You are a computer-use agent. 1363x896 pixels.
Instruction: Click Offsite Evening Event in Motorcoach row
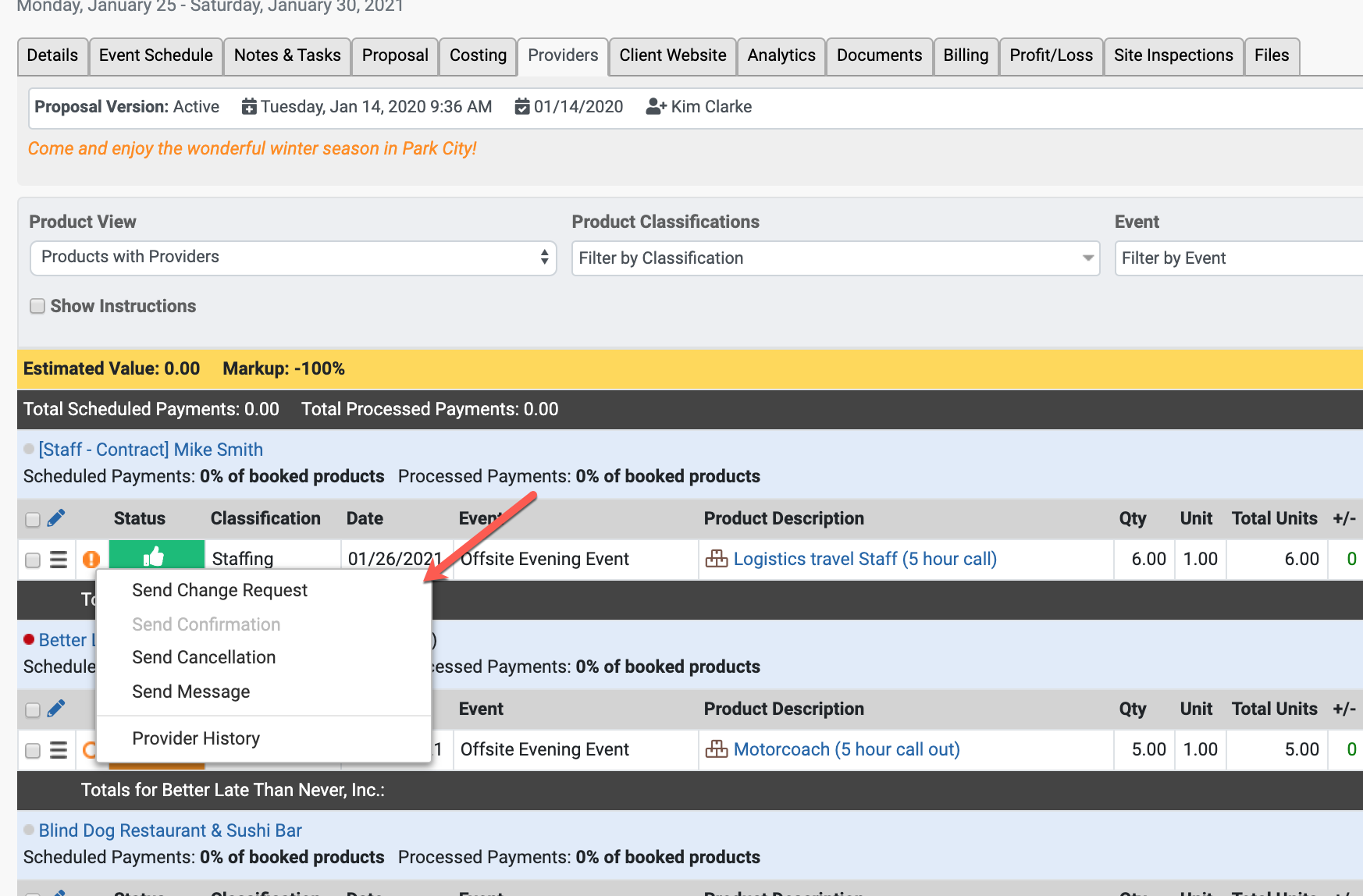click(x=544, y=749)
